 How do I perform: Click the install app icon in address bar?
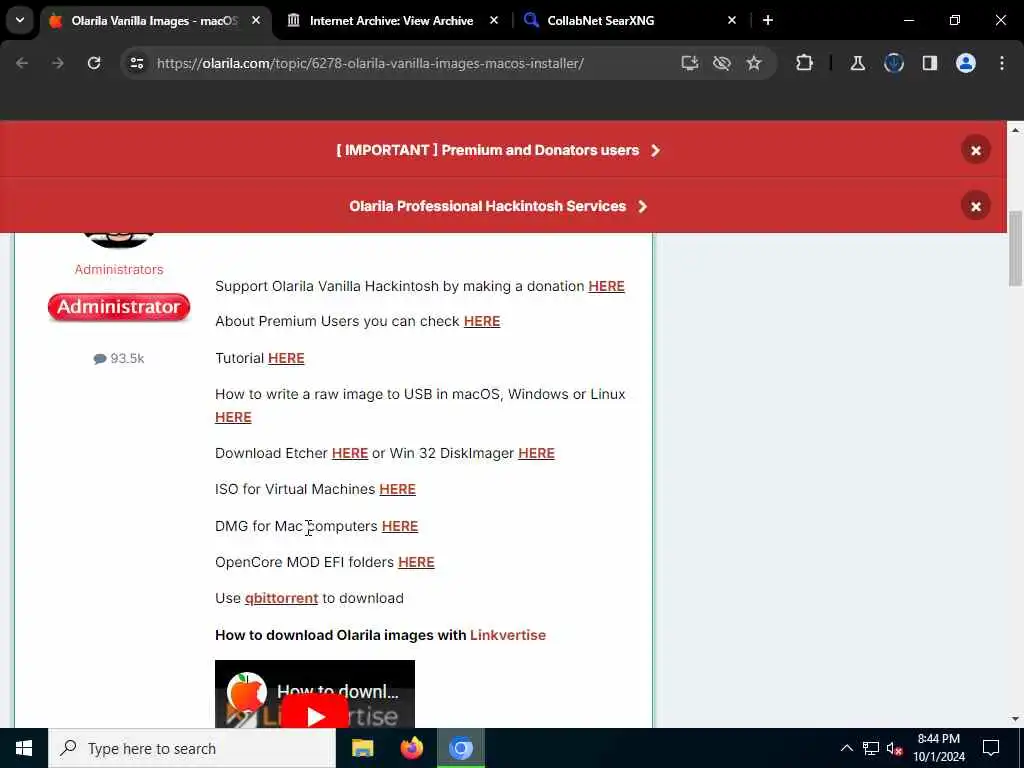690,63
